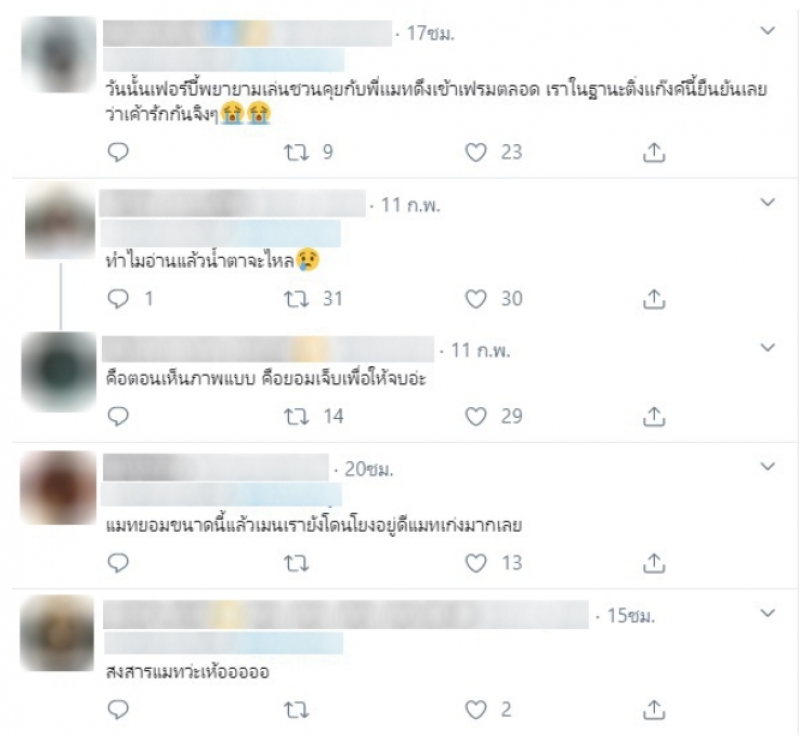Share the top tweet with 23 likes
Viewport: 800px width, 736px height.
pyautogui.click(x=654, y=153)
